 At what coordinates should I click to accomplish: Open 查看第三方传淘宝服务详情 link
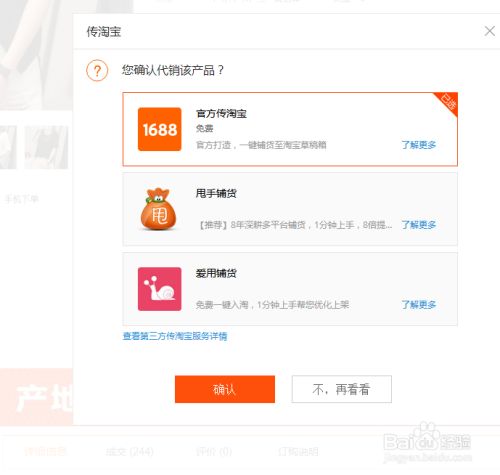(175, 336)
